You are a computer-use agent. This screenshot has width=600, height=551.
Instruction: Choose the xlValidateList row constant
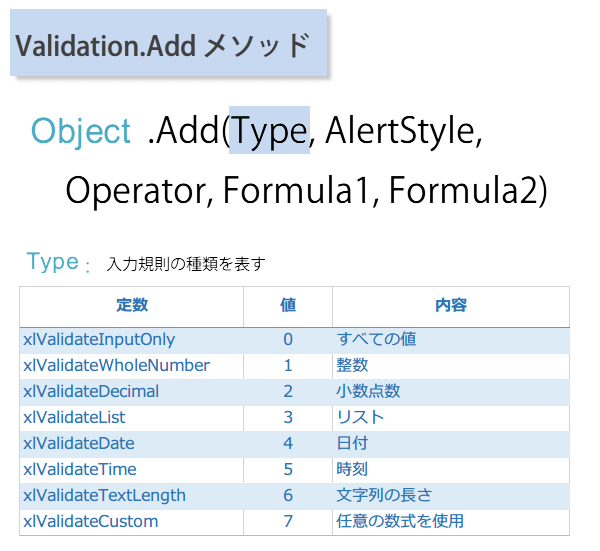[x=74, y=418]
